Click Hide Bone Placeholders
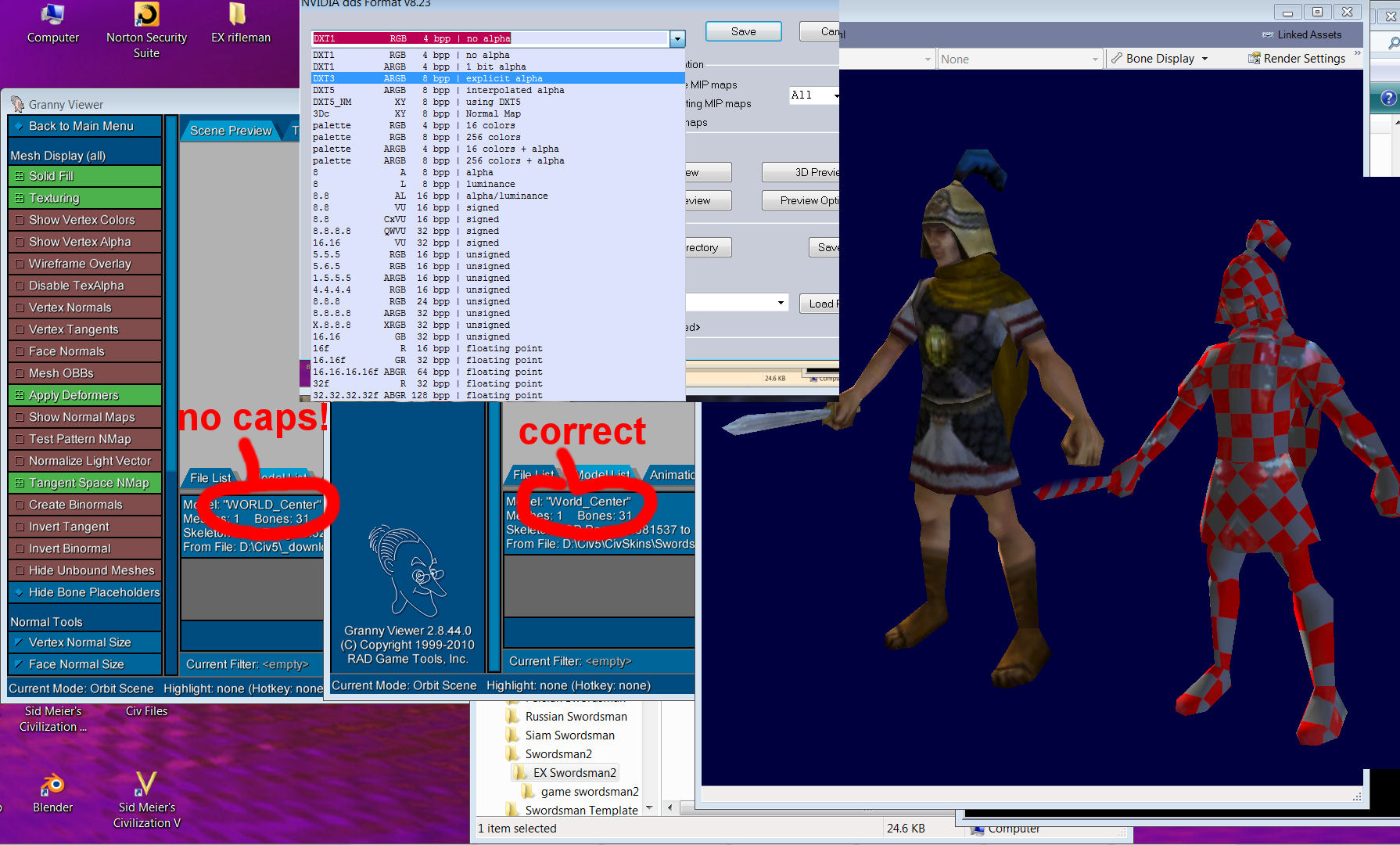 click(84, 592)
